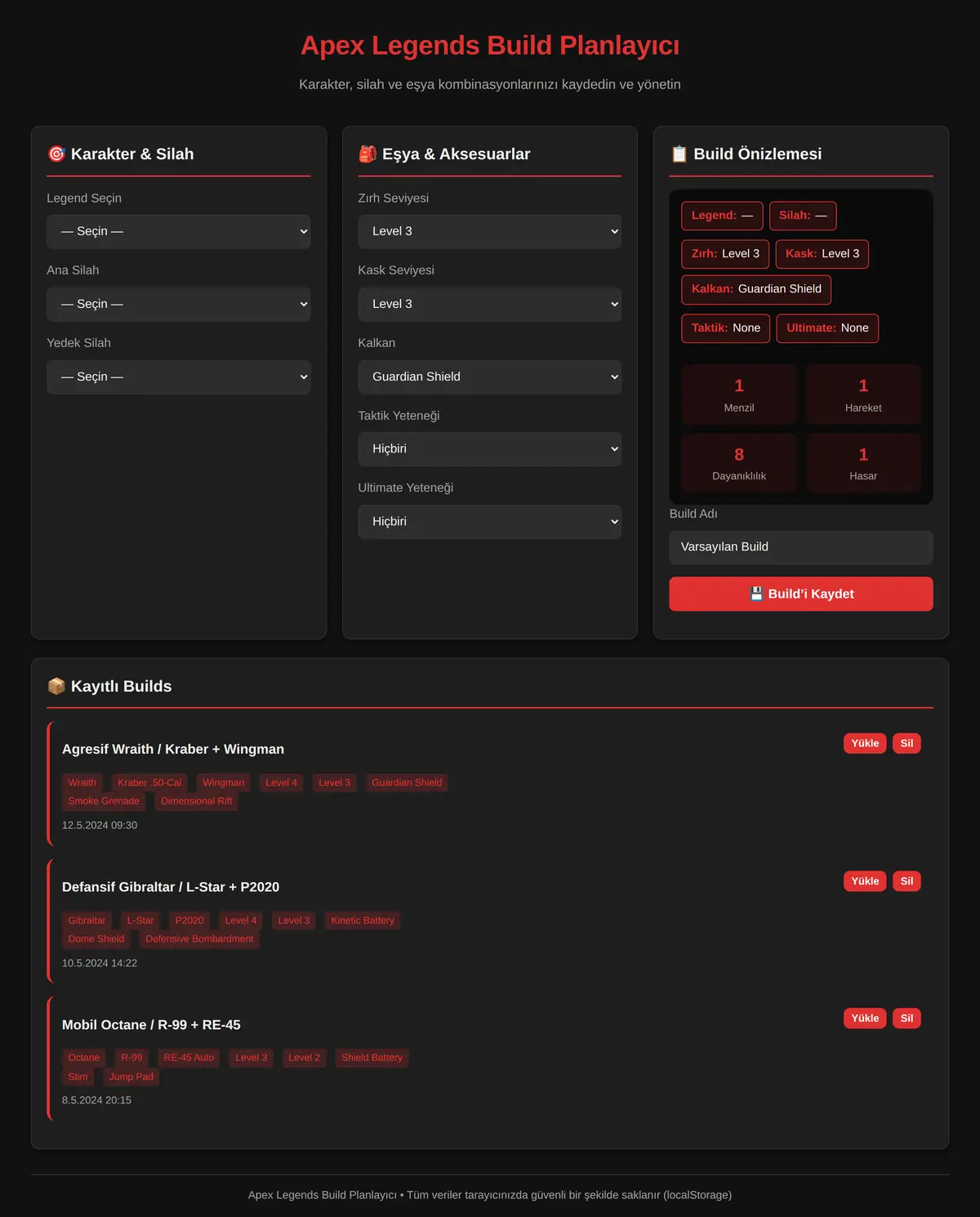The width and height of the screenshot is (980, 1217).
Task: Open the Taktik Yeteneği dropdown
Action: (490, 449)
